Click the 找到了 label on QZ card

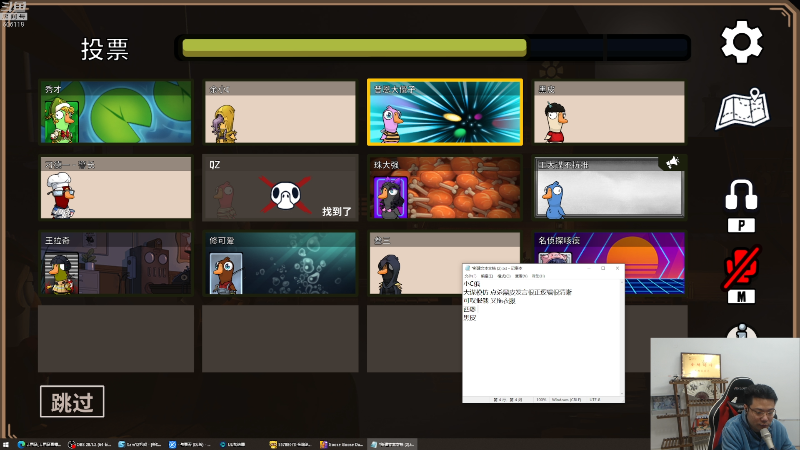337,211
